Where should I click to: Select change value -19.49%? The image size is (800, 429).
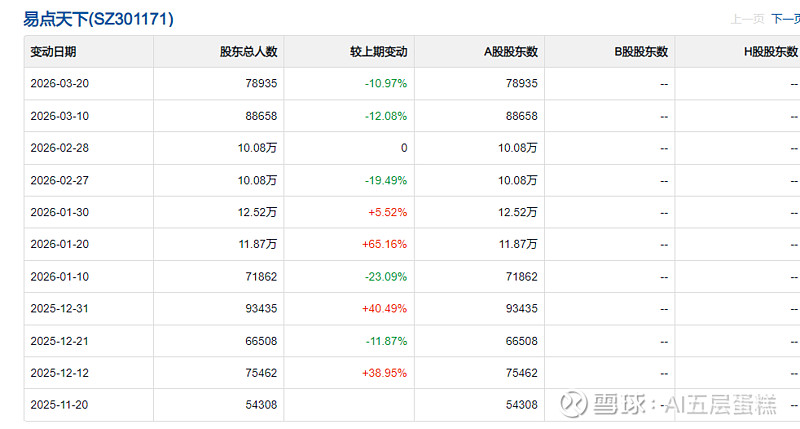tap(386, 181)
